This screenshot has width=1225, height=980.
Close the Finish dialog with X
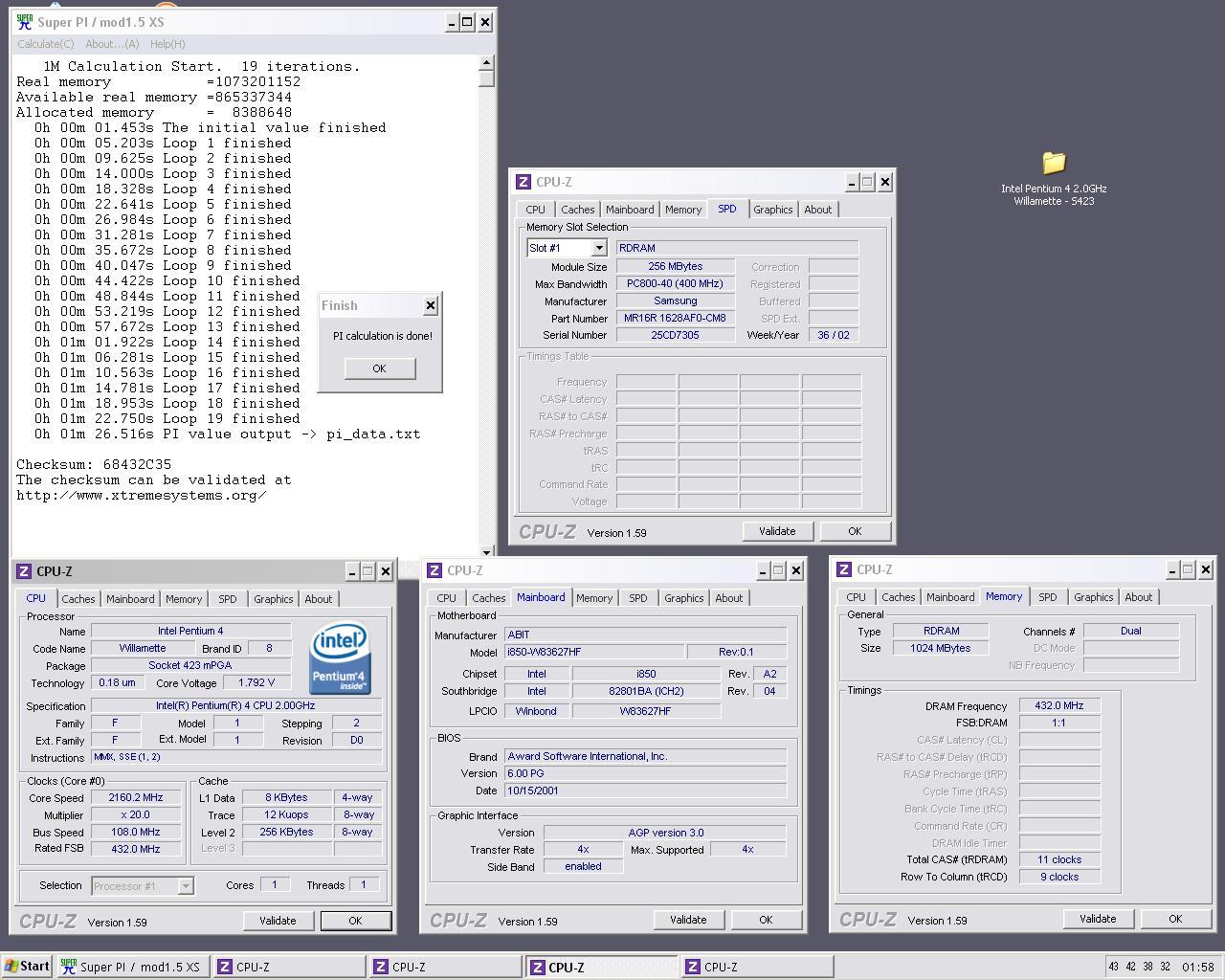431,305
